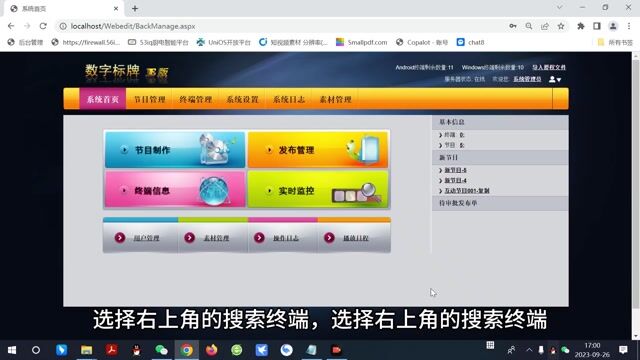The image size is (640, 360).
Task: Click the globe icon on 终端信息
Action: tap(213, 191)
